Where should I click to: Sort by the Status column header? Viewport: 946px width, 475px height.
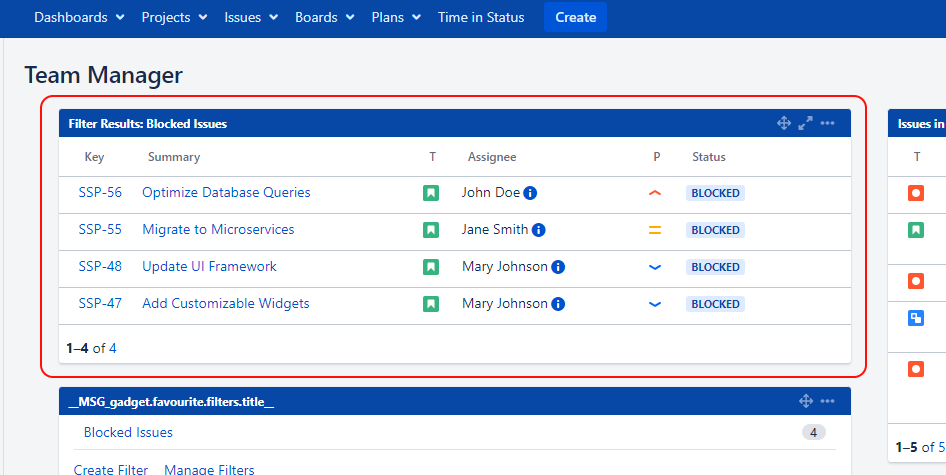pyautogui.click(x=709, y=157)
